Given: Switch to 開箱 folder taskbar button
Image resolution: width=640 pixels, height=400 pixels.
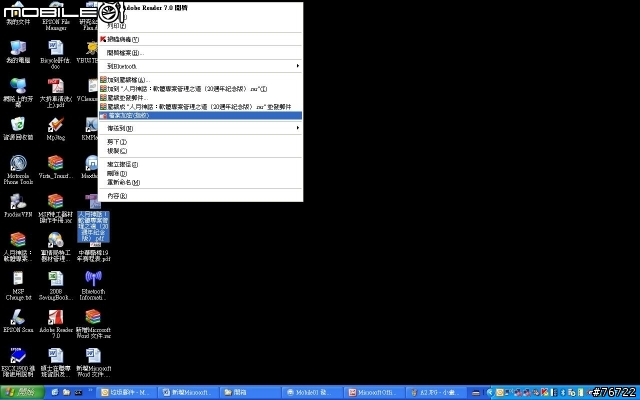Looking at the screenshot, I should tap(251, 393).
